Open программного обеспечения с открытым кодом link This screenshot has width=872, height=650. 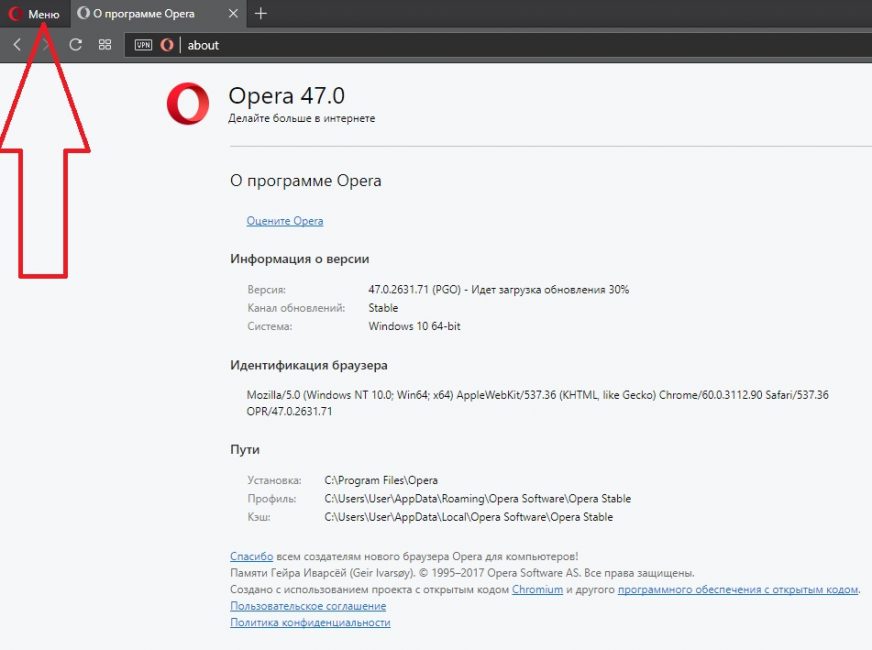[738, 589]
